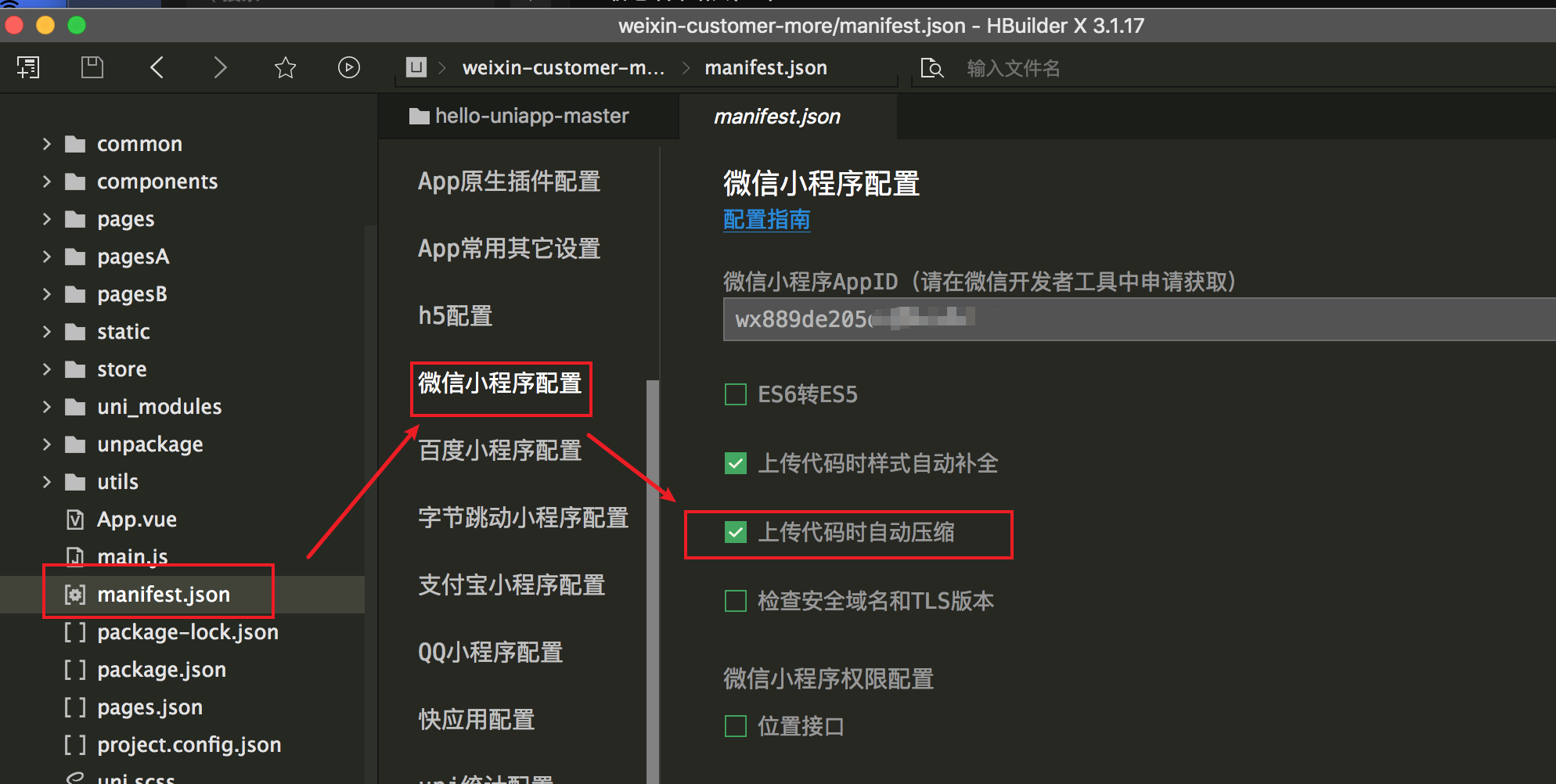Open the 配置指南 link
The image size is (1556, 784).
(767, 220)
